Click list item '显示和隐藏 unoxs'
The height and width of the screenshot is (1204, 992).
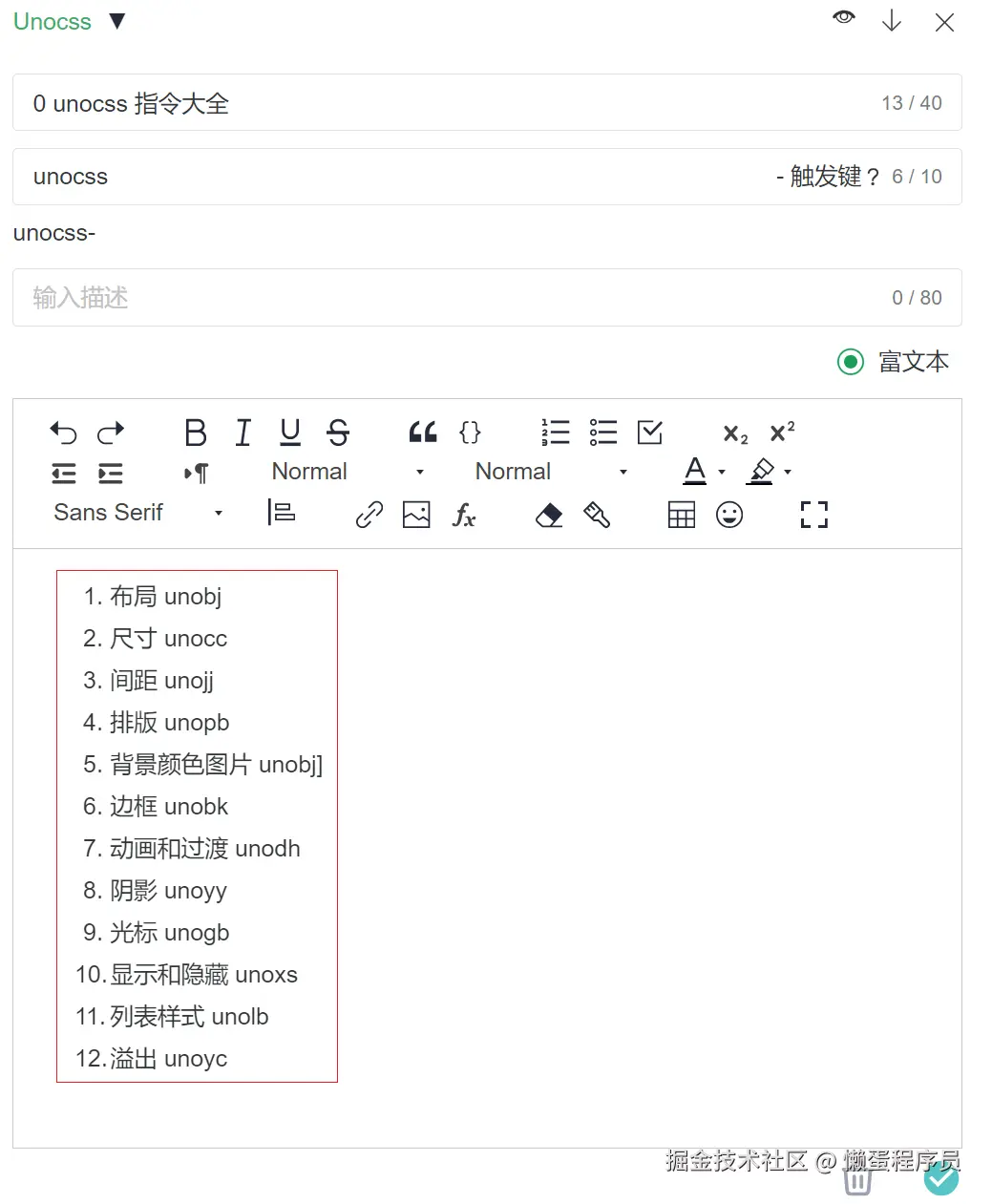(x=203, y=975)
